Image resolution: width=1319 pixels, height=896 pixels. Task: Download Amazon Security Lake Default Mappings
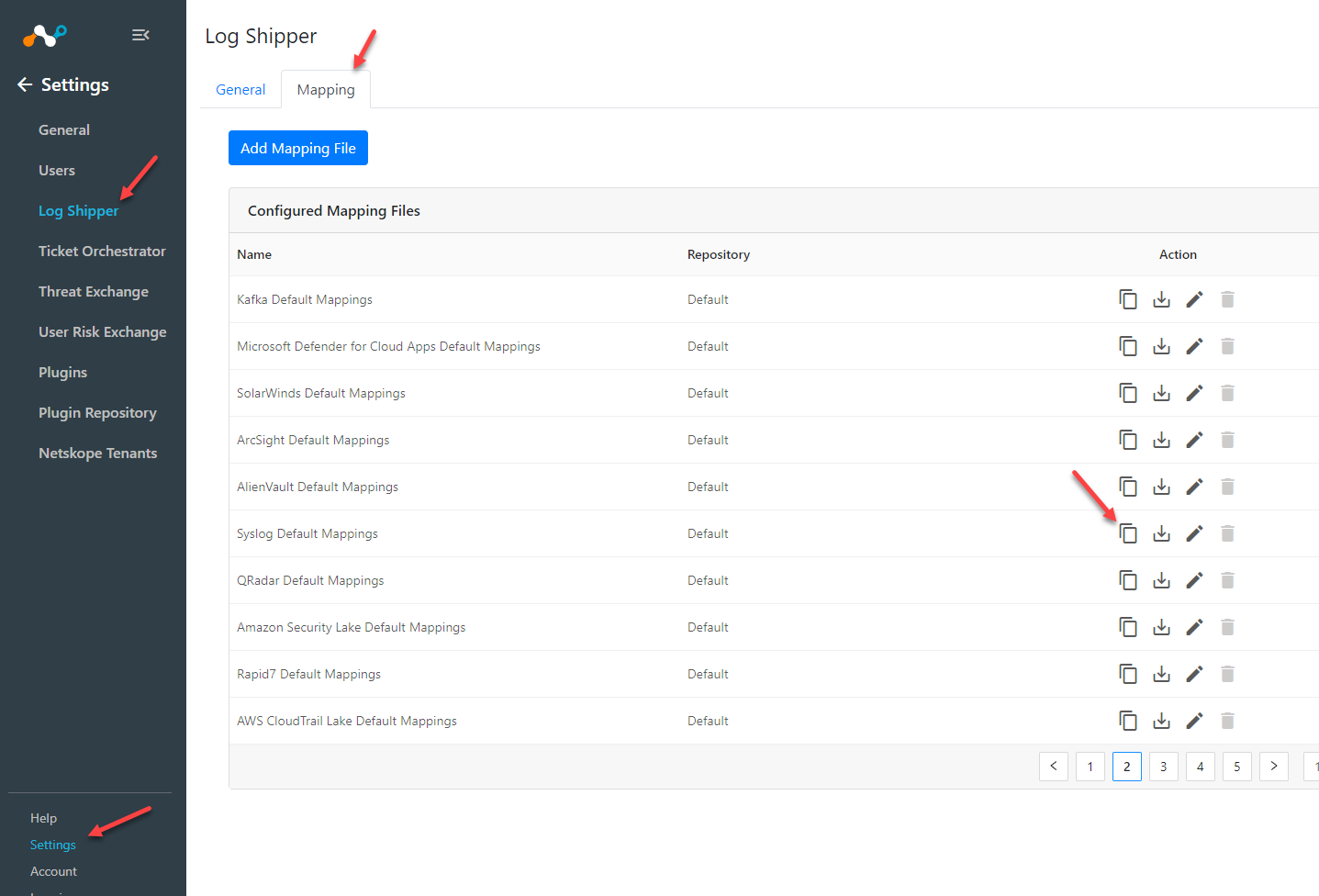(x=1161, y=627)
